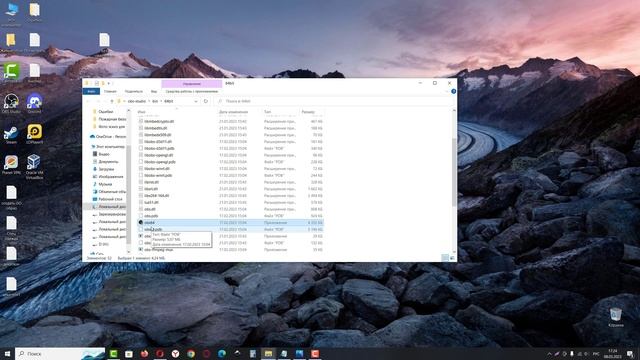
Task: Open Поделиться ribbon tab
Action: click(x=134, y=91)
